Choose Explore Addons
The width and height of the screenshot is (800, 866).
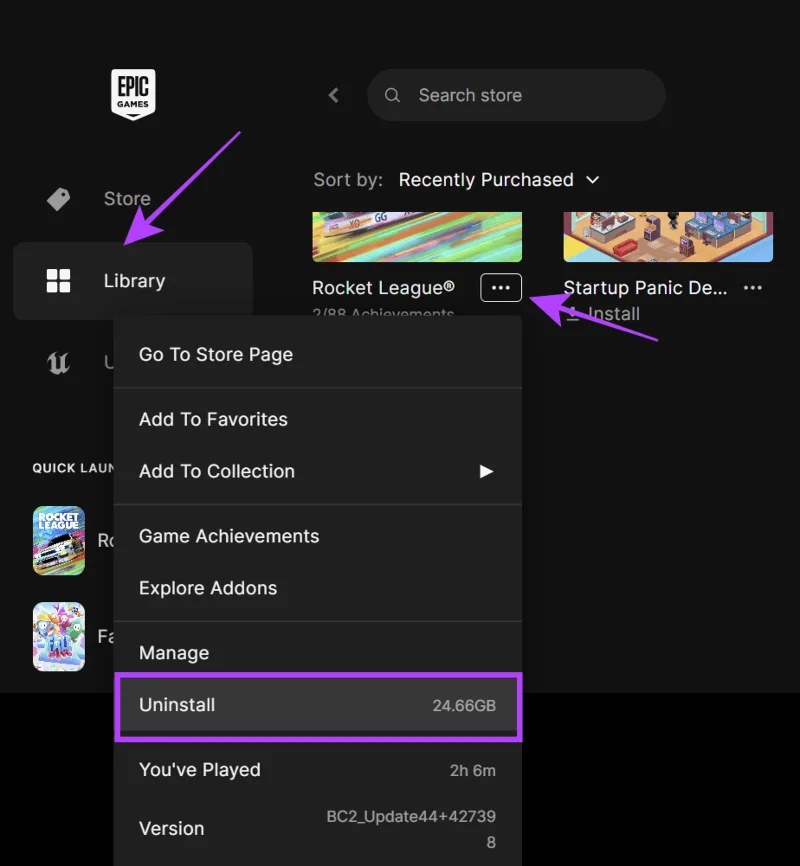click(318, 588)
